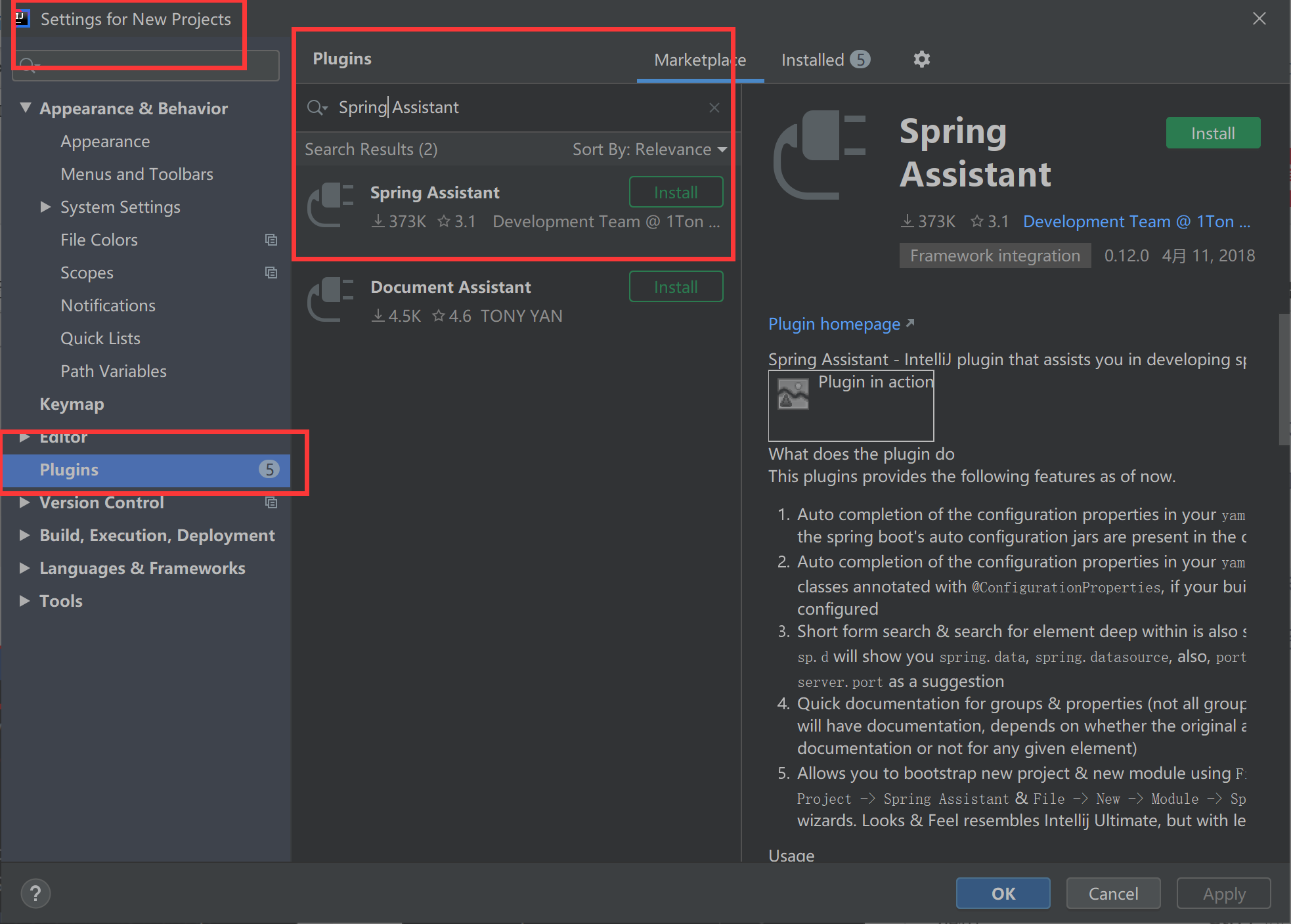Image resolution: width=1291 pixels, height=924 pixels.
Task: Install Spring Assistant from the details pane
Action: (x=1212, y=133)
